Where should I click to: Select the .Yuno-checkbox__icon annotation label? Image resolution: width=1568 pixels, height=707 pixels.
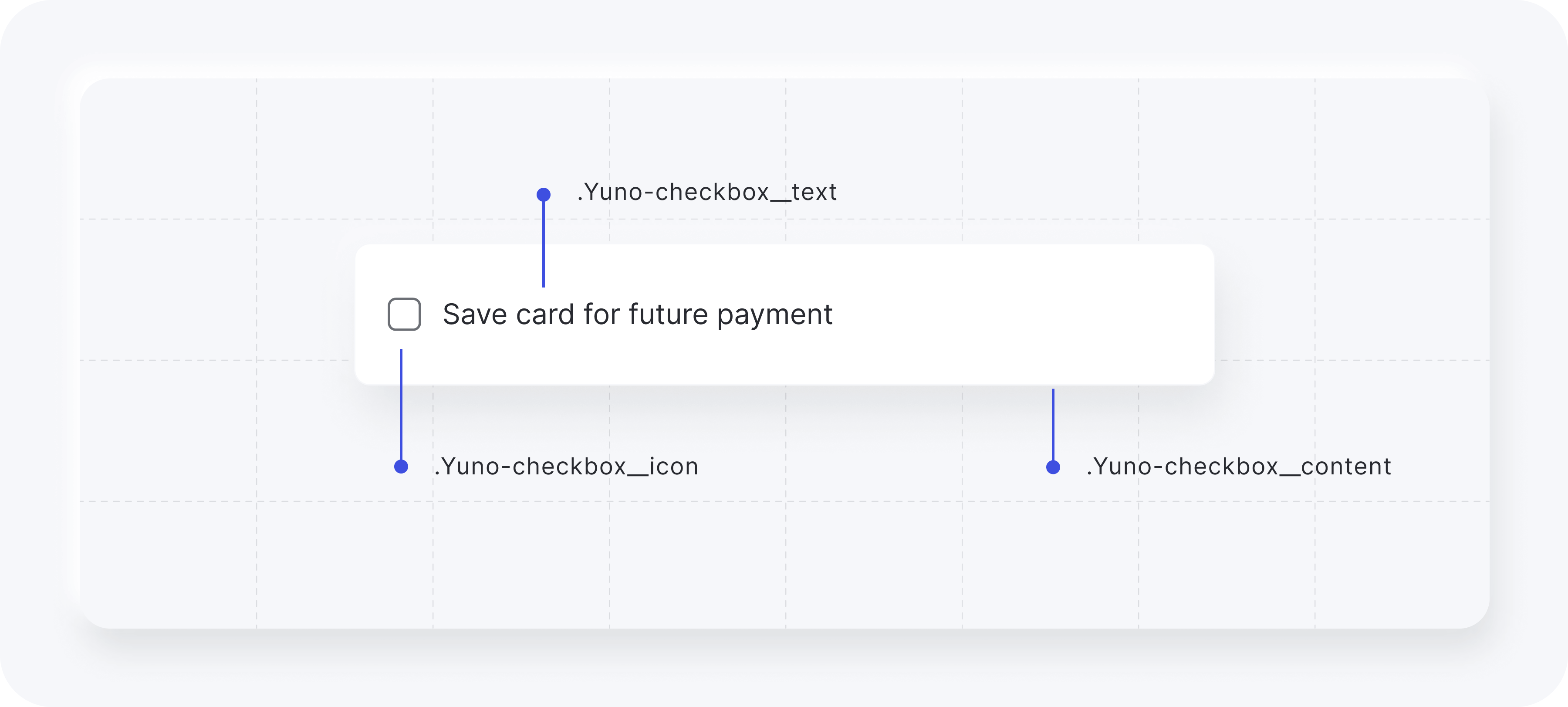[x=566, y=467]
